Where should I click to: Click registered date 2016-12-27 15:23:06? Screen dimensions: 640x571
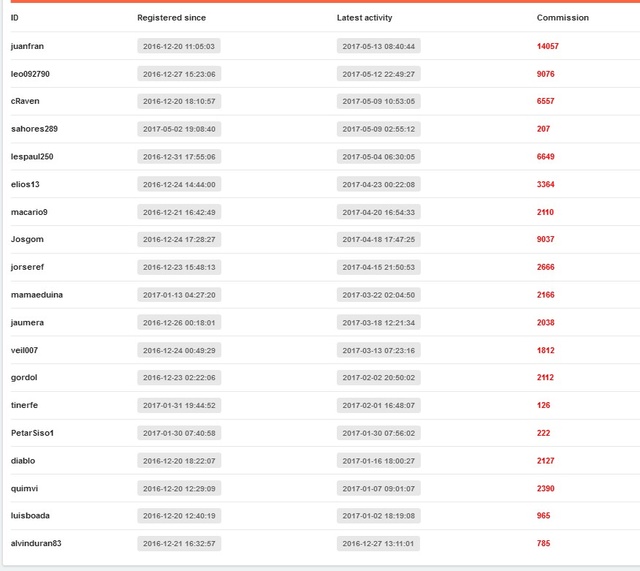pyautogui.click(x=179, y=74)
